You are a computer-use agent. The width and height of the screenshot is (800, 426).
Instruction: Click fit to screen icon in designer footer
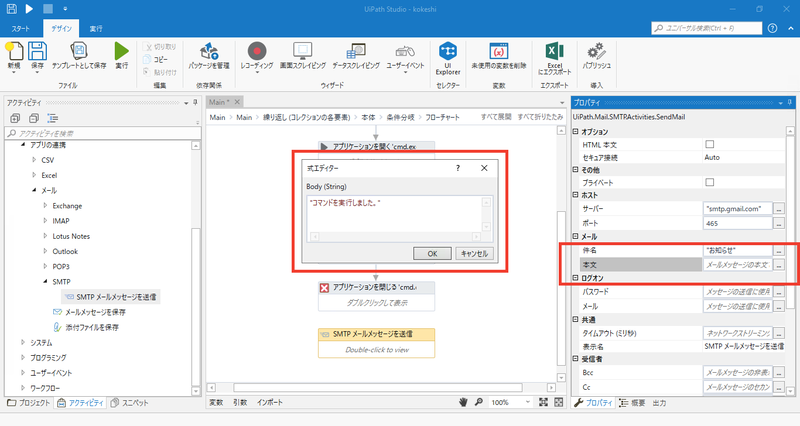(543, 402)
